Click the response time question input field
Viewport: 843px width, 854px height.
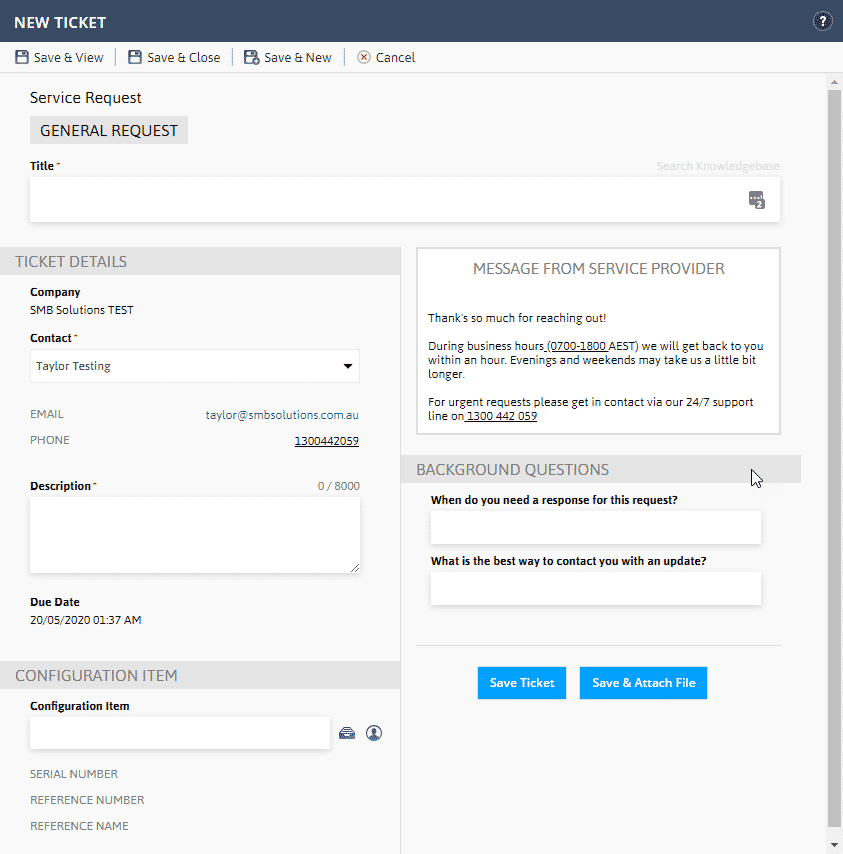coord(596,527)
